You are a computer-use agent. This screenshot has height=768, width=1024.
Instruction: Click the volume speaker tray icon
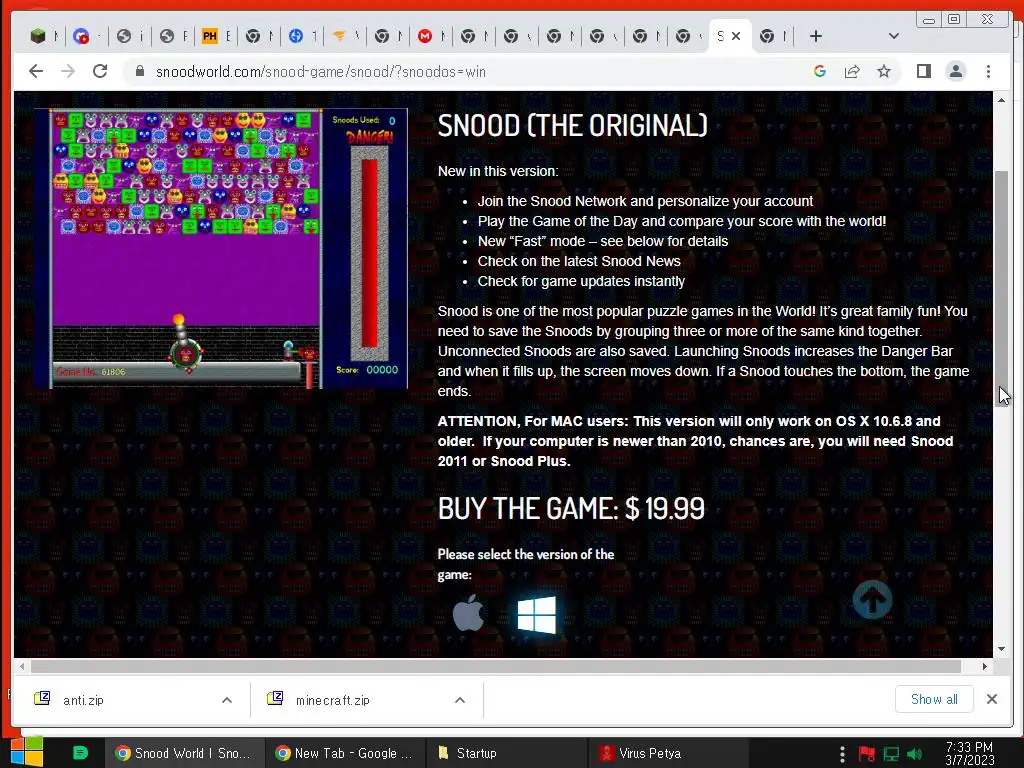[914, 754]
